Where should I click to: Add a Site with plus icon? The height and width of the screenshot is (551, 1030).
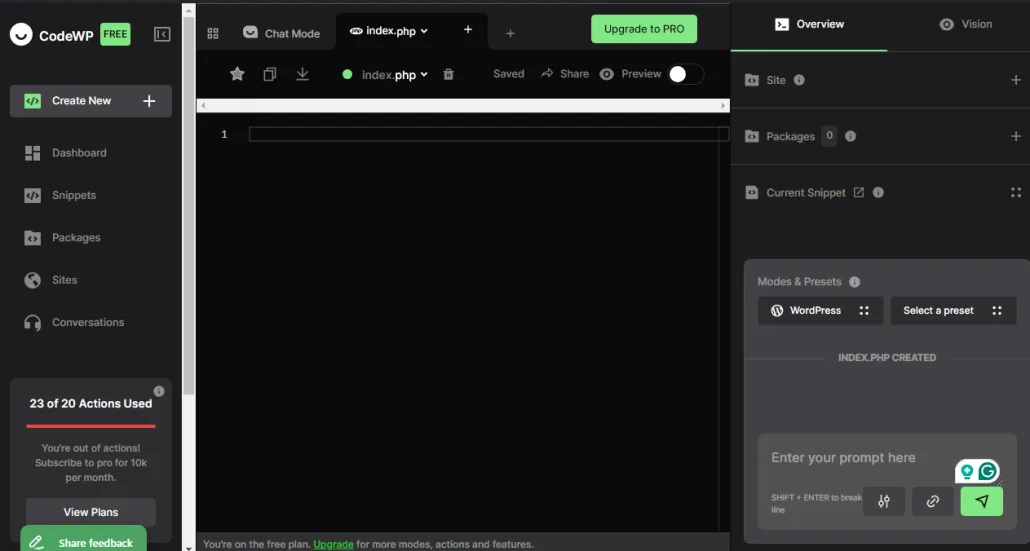click(1016, 80)
